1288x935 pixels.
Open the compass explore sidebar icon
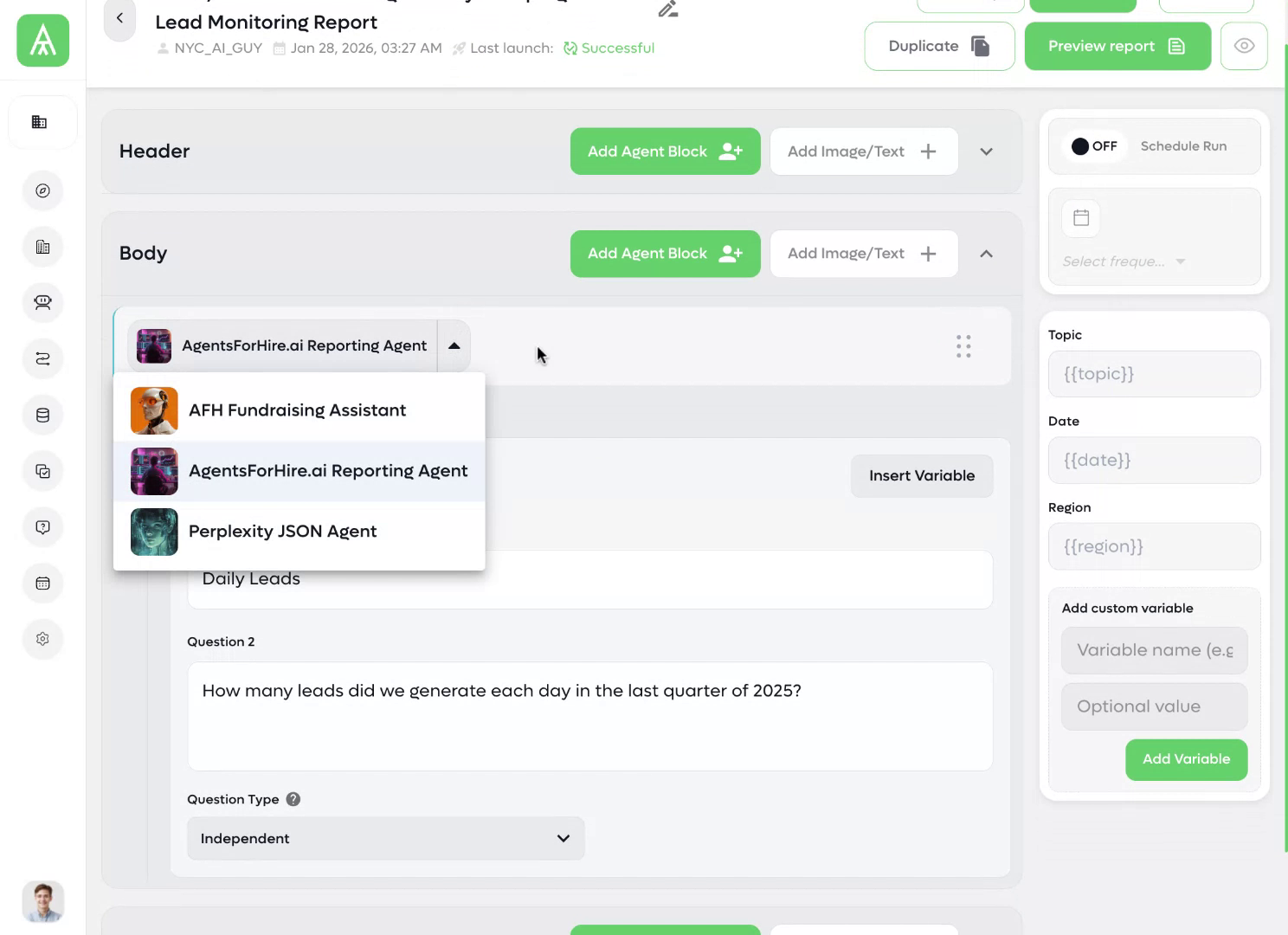coord(42,190)
